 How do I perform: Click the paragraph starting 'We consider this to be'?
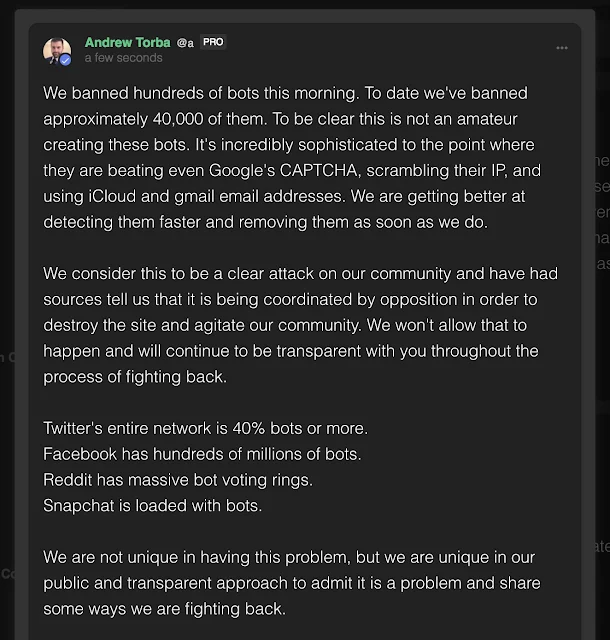coord(300,325)
